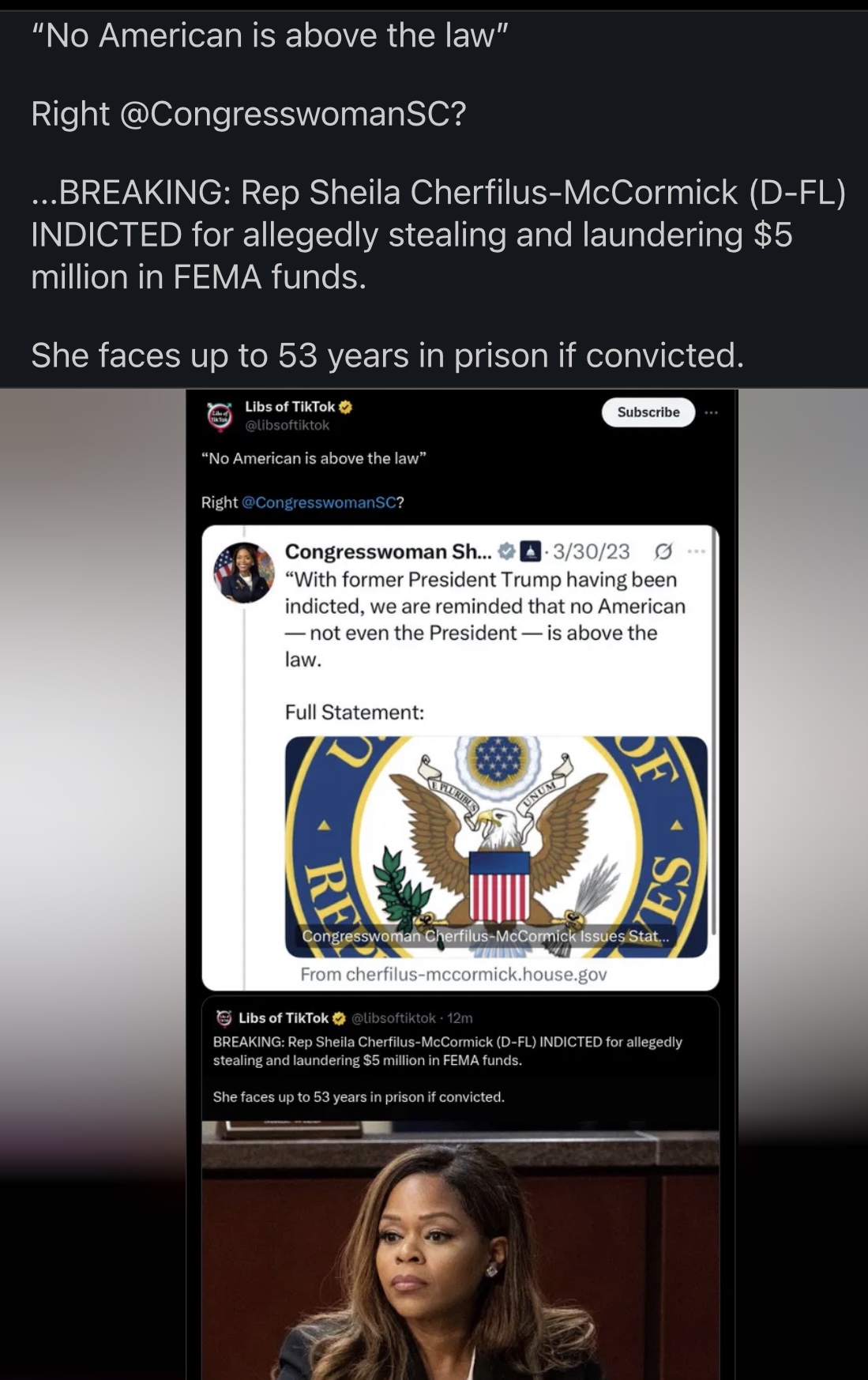Click the Capitol building government account label

point(532,550)
